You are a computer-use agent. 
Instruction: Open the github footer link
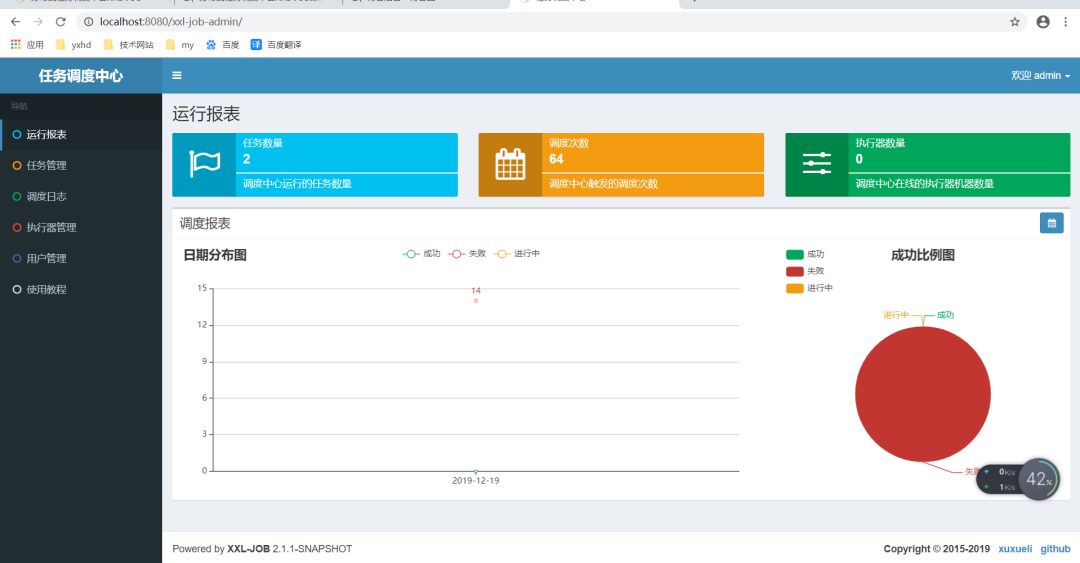tap(1055, 549)
